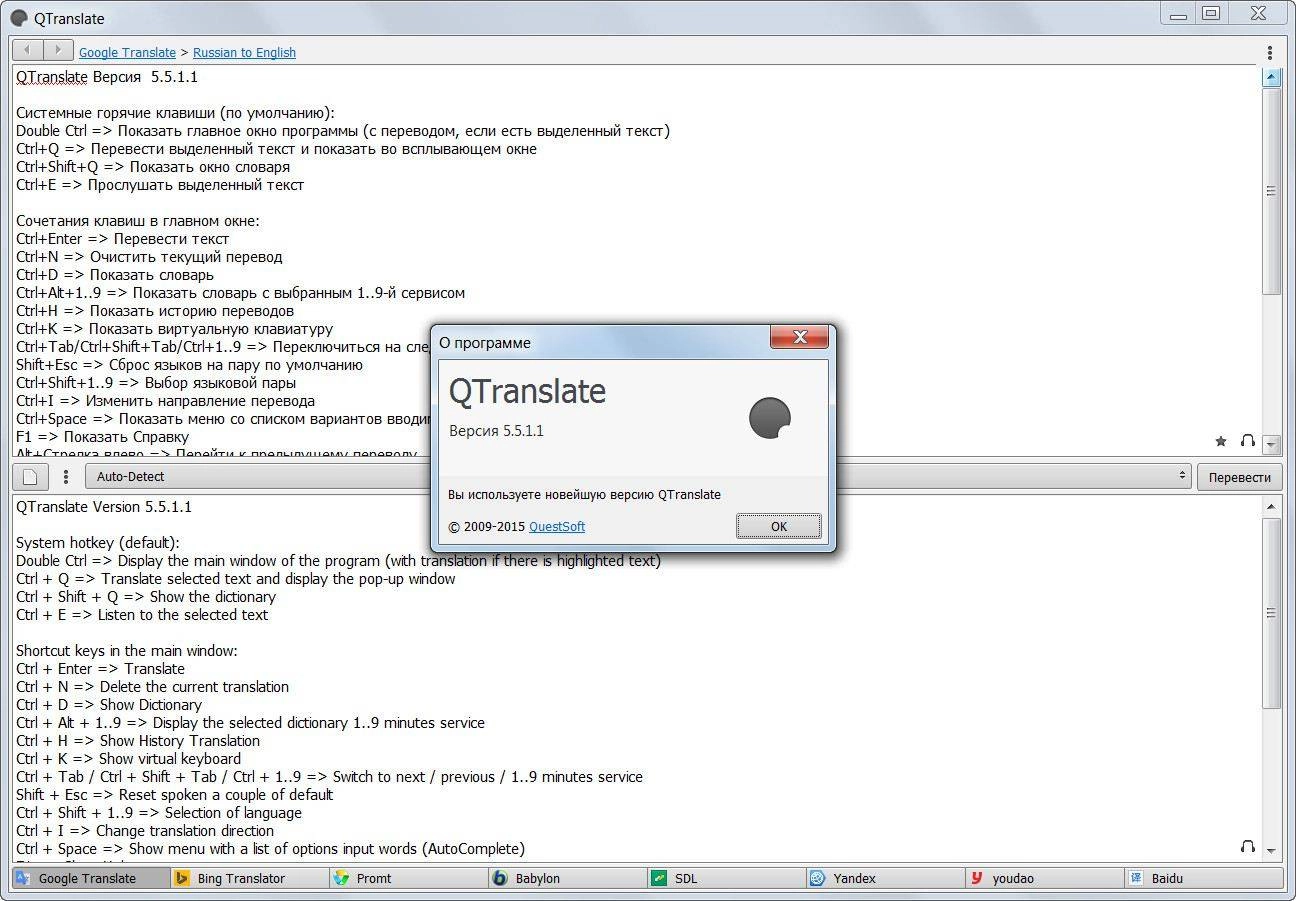Open the three-dot options menu at top right
Viewport: 1296px width, 901px height.
click(1270, 52)
